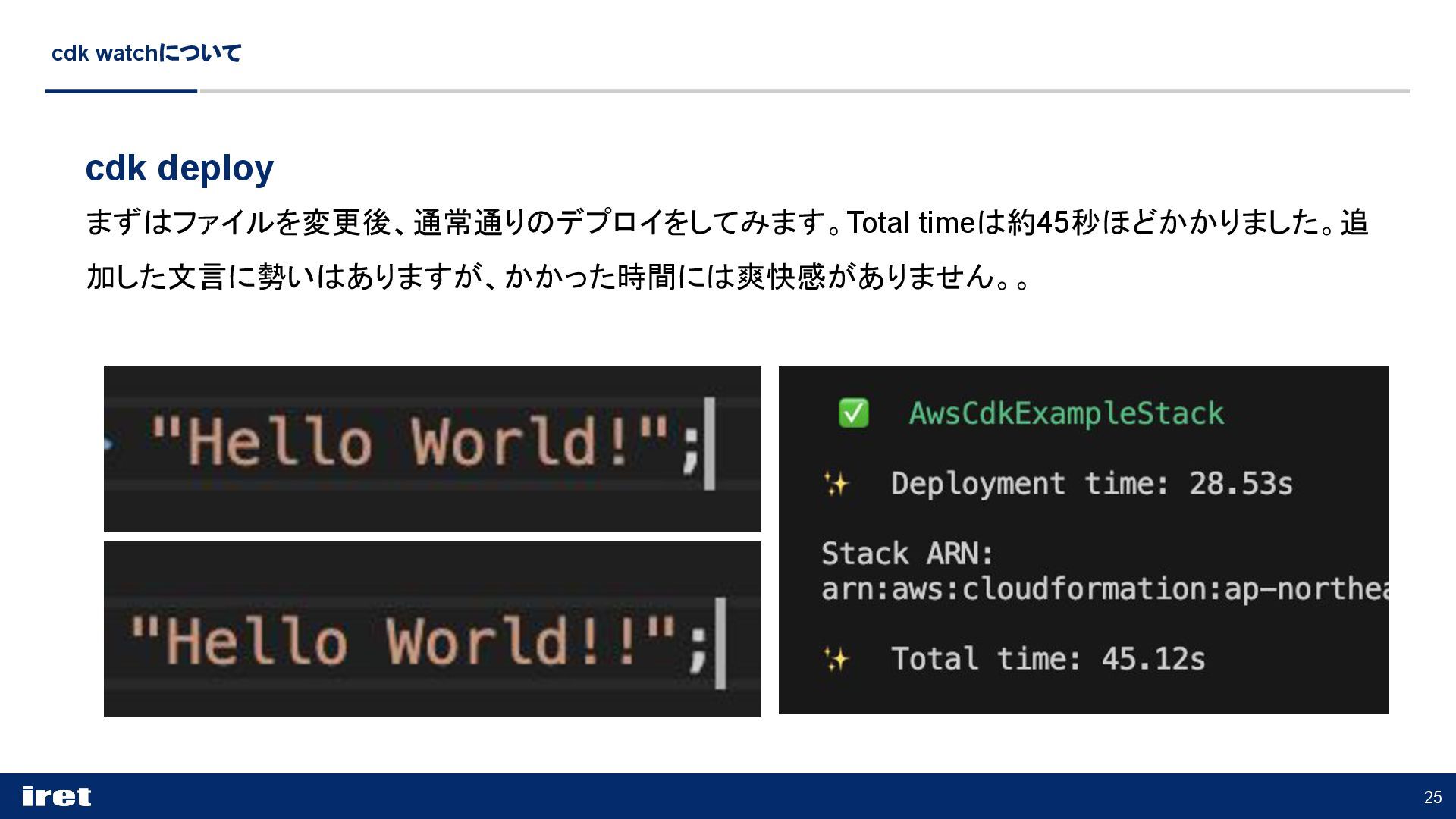Click paragraph line starting 'まずはファイルを変更後'
Image resolution: width=1456 pixels, height=819 pixels.
tap(726, 222)
